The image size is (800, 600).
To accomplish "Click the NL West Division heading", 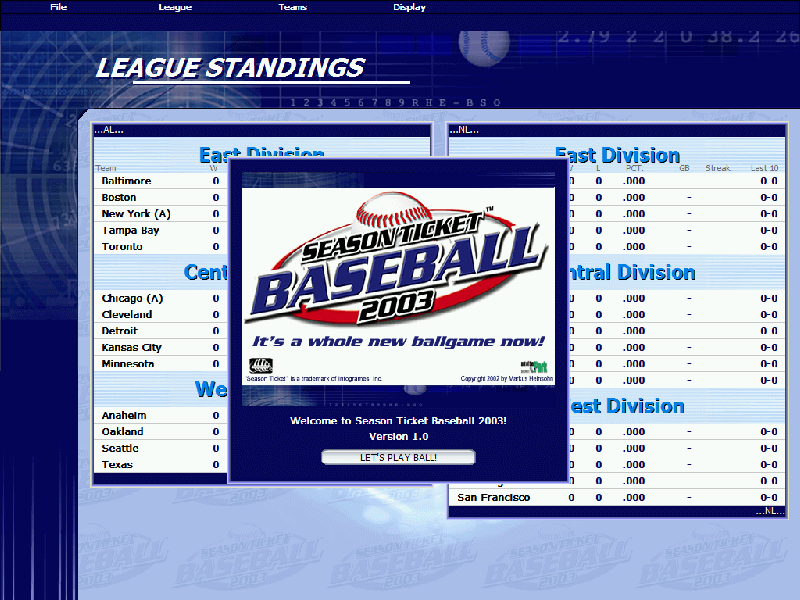I will pos(627,406).
